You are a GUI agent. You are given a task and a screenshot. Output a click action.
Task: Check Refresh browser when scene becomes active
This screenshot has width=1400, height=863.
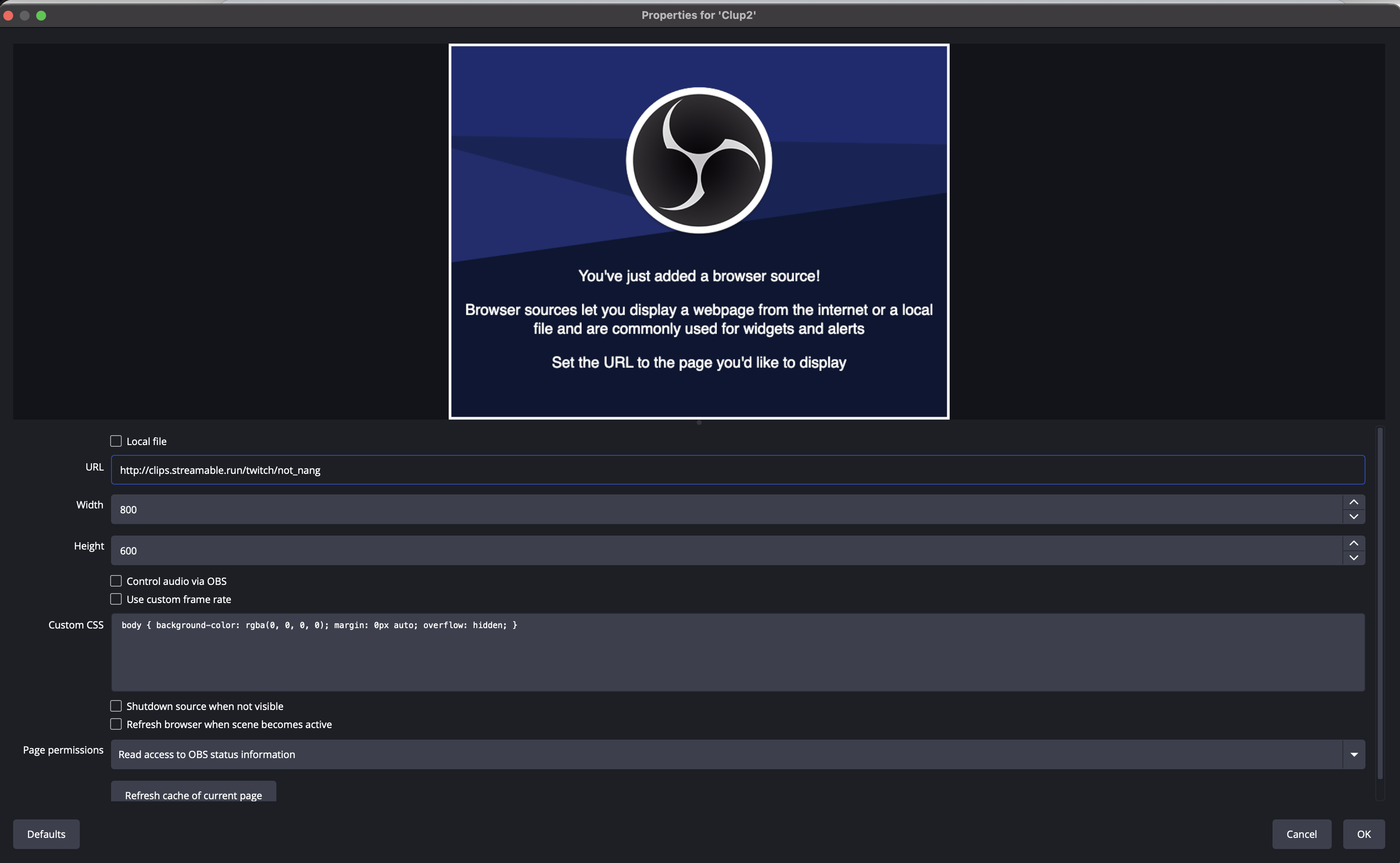point(116,724)
